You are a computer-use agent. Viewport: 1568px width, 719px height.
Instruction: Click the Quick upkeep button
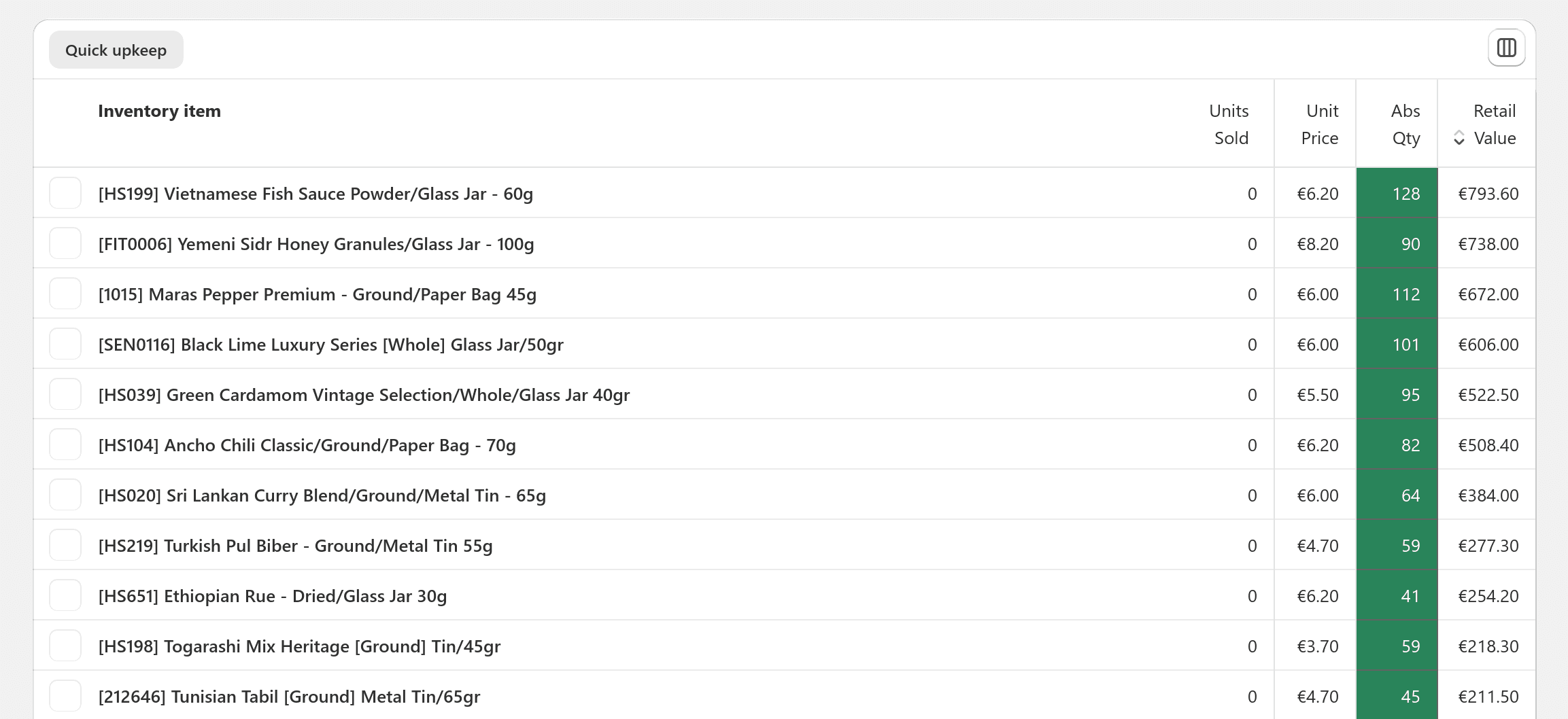116,50
